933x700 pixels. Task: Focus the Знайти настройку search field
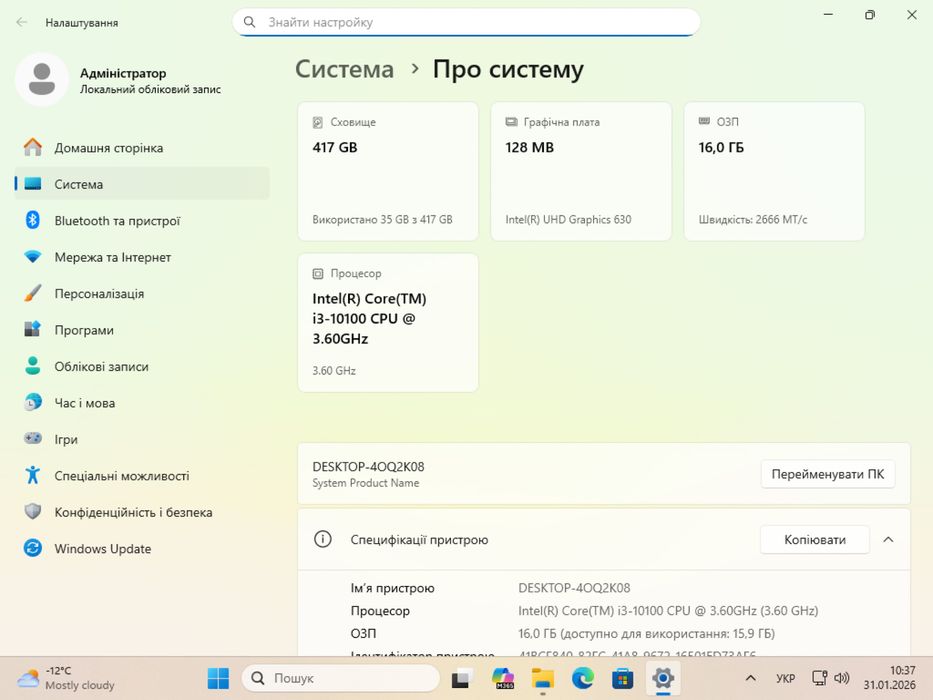[466, 22]
